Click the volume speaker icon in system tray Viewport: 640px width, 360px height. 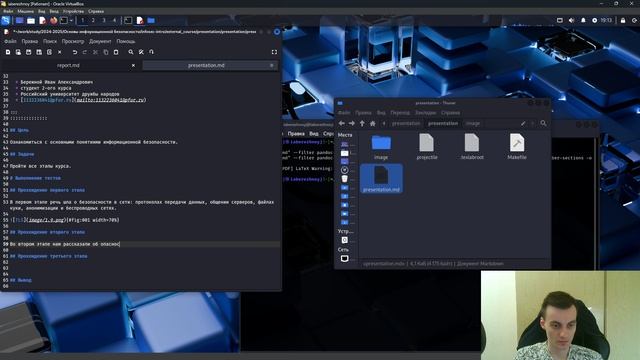pyautogui.click(x=571, y=20)
